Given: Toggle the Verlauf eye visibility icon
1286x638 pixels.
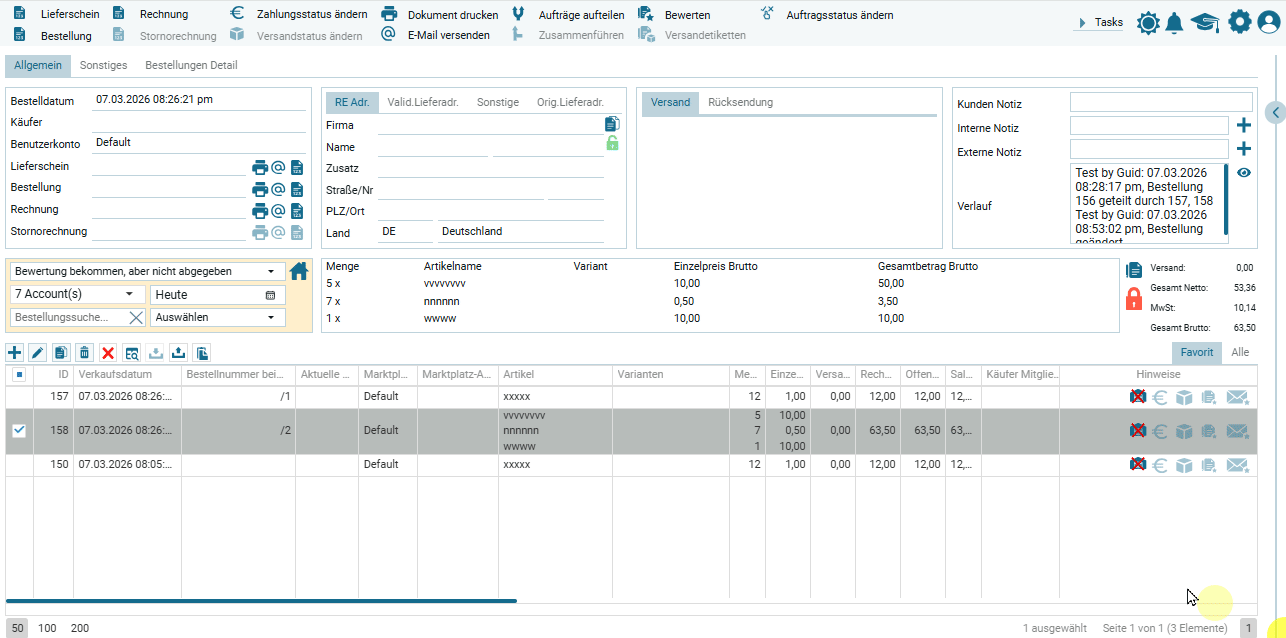Looking at the screenshot, I should 1244,172.
